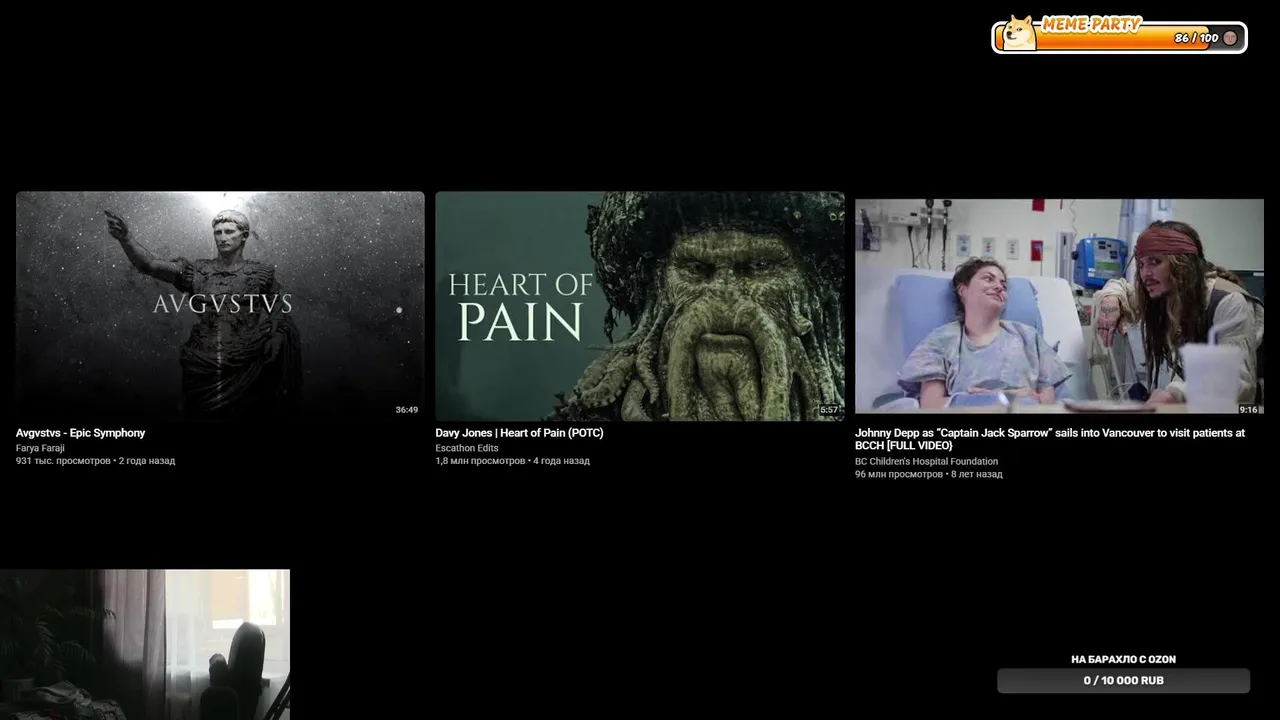Open the Heart of Pain Davy Jones thumbnail
This screenshot has height=720, width=1280.
(x=640, y=306)
